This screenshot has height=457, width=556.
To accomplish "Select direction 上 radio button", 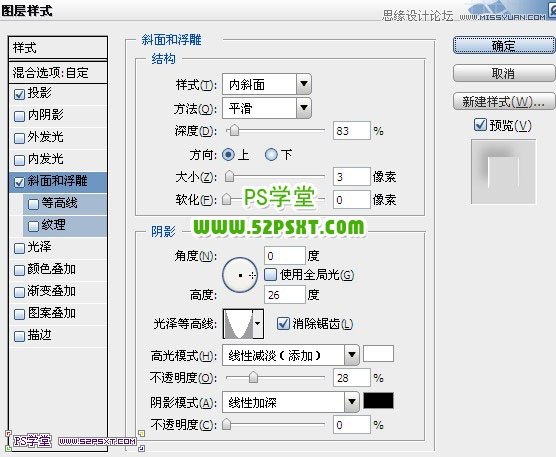I will [228, 155].
